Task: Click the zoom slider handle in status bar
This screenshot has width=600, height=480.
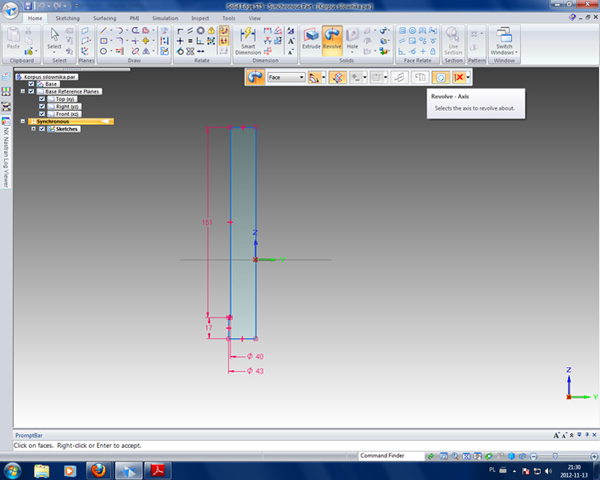Action: (x=555, y=456)
